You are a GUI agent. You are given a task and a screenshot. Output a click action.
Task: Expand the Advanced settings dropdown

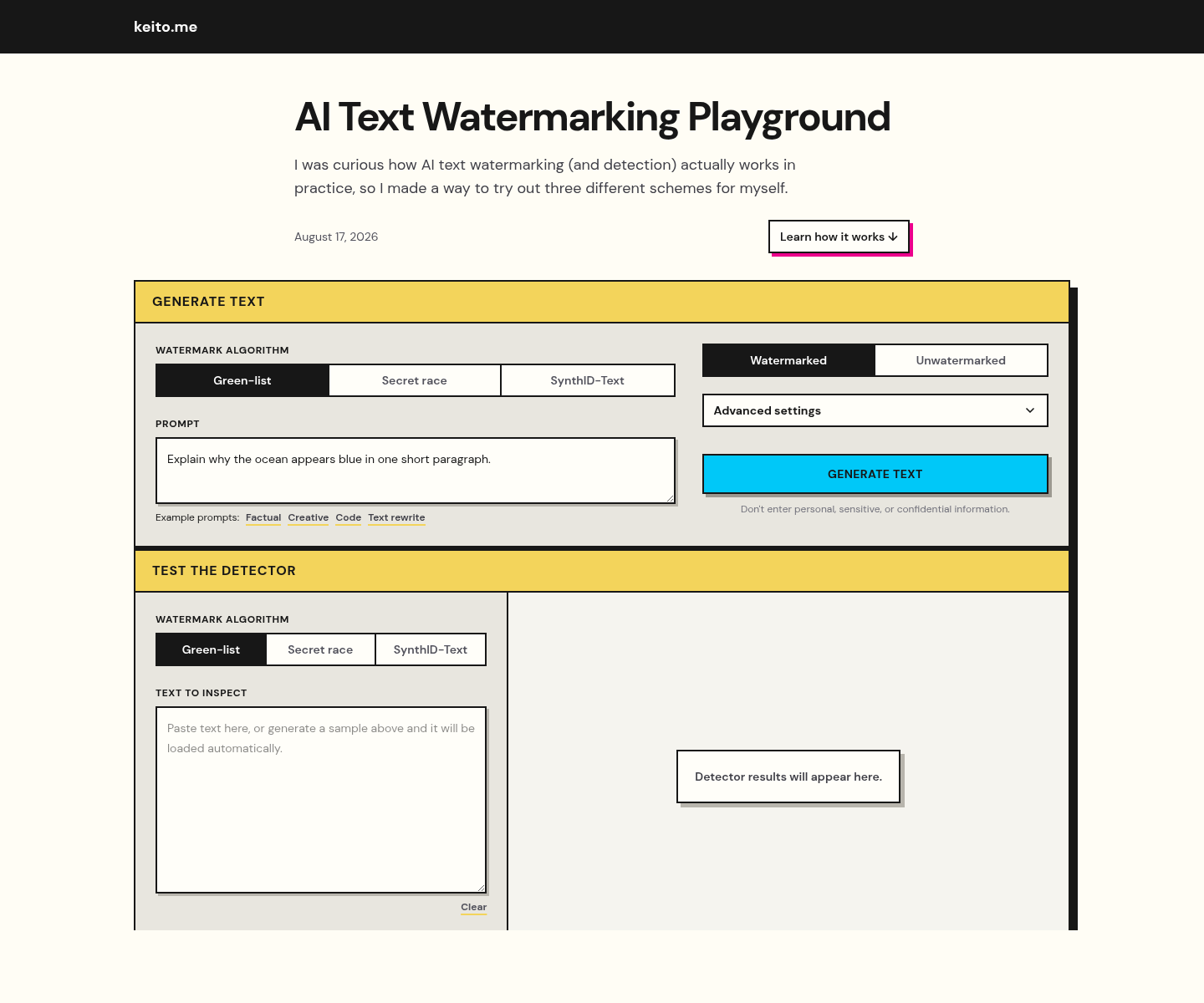coord(875,410)
